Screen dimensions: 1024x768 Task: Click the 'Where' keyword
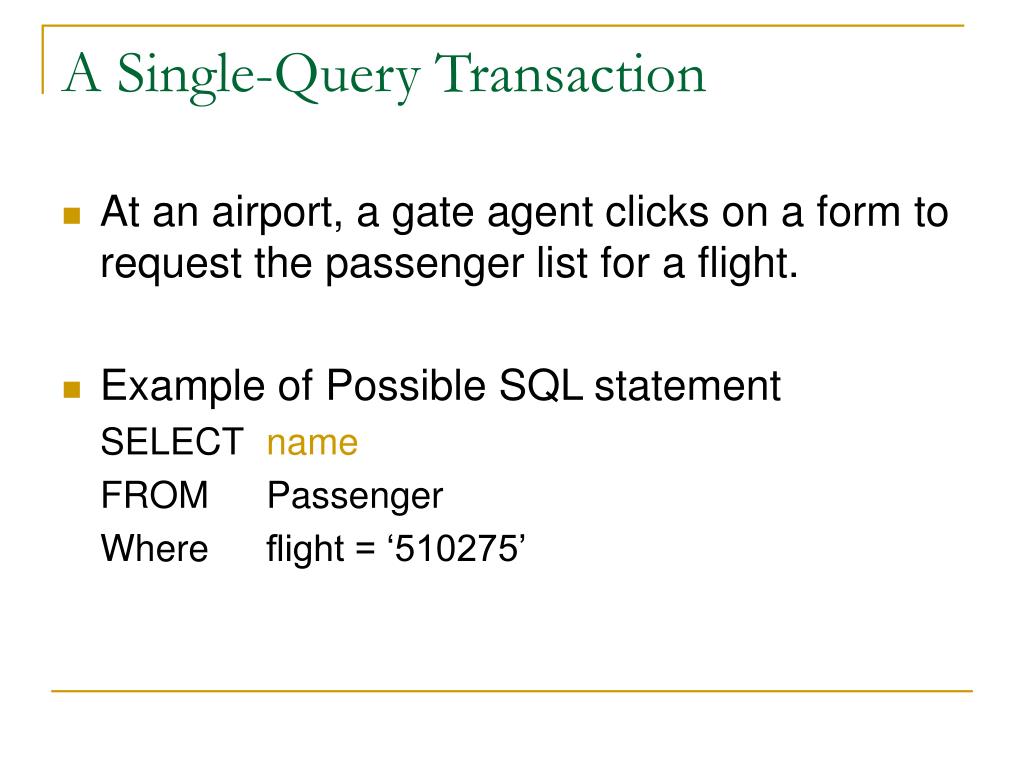click(x=155, y=548)
